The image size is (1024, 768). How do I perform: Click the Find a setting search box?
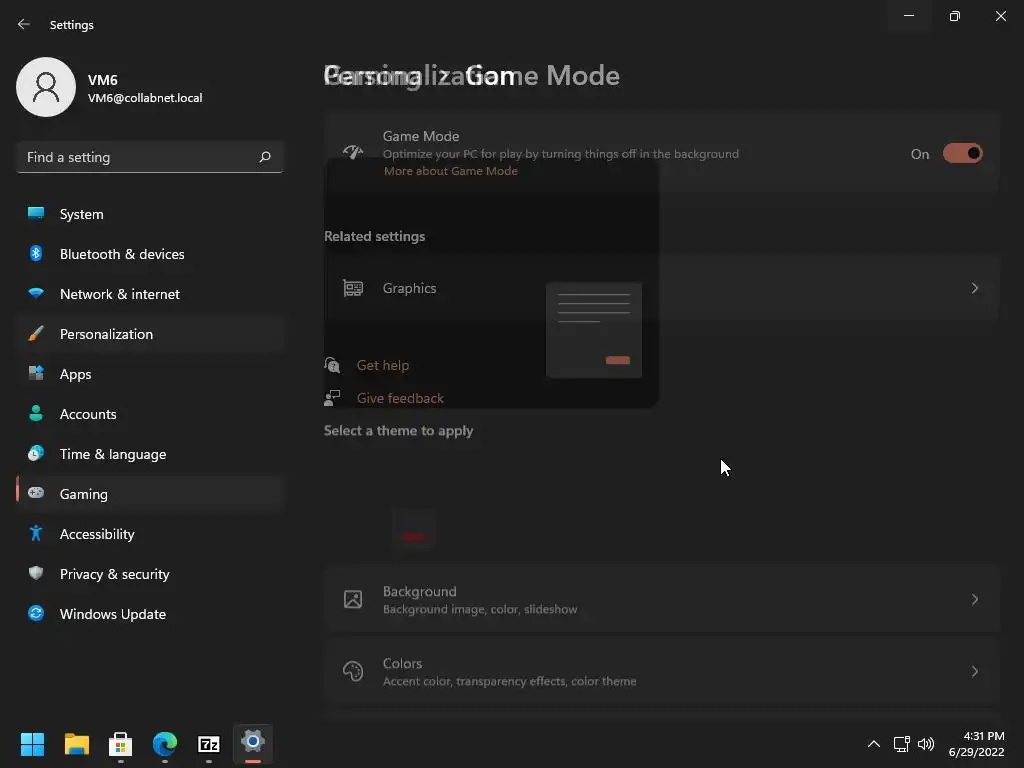click(x=150, y=157)
